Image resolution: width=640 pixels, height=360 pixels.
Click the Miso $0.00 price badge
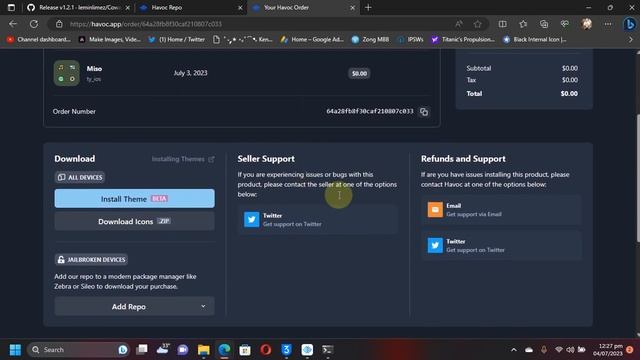pos(359,73)
